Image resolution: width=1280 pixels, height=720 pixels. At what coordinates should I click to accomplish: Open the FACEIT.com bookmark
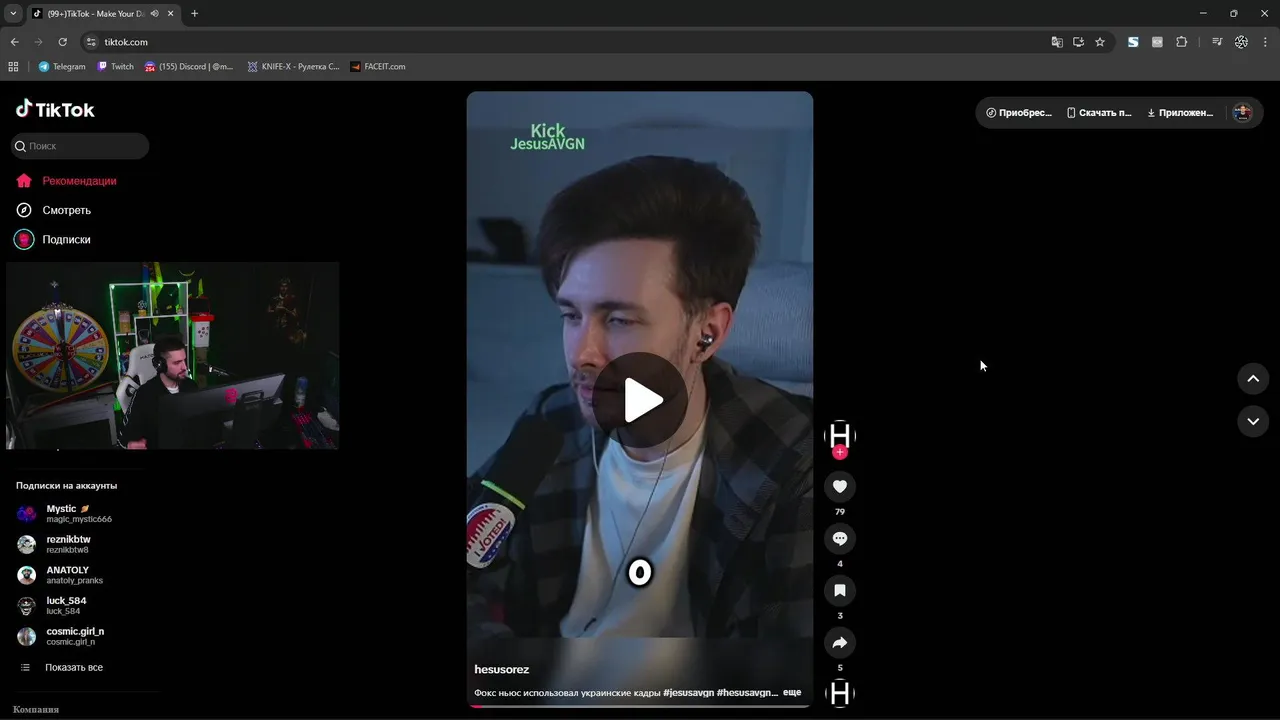point(377,67)
